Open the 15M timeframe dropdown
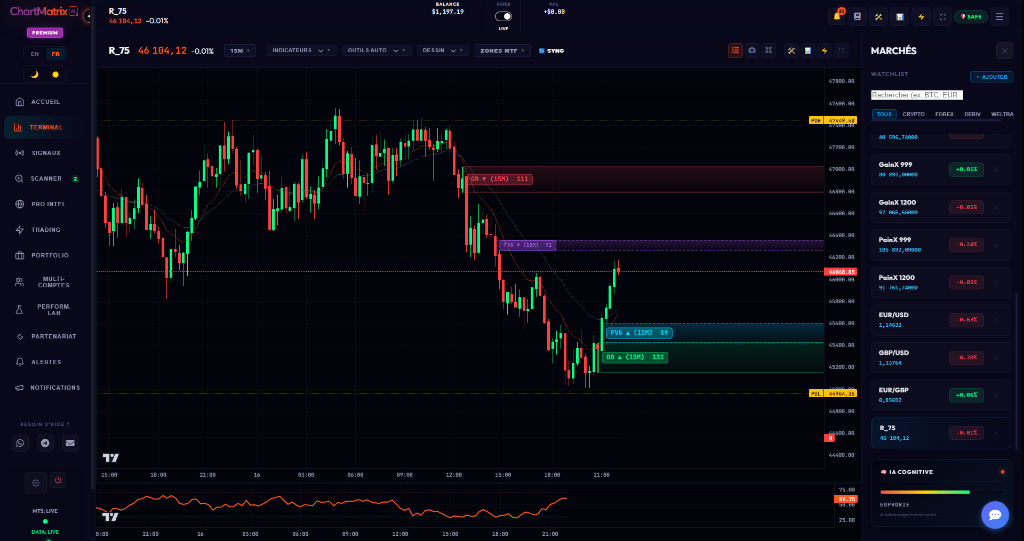 pyautogui.click(x=240, y=50)
